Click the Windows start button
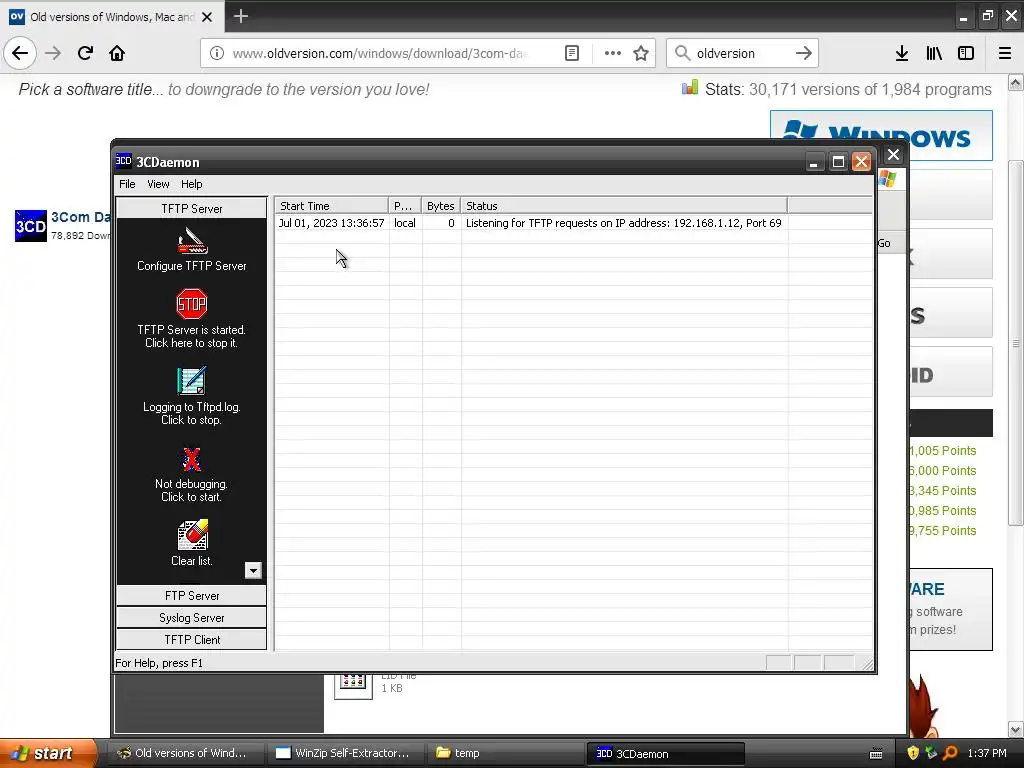 (x=48, y=753)
